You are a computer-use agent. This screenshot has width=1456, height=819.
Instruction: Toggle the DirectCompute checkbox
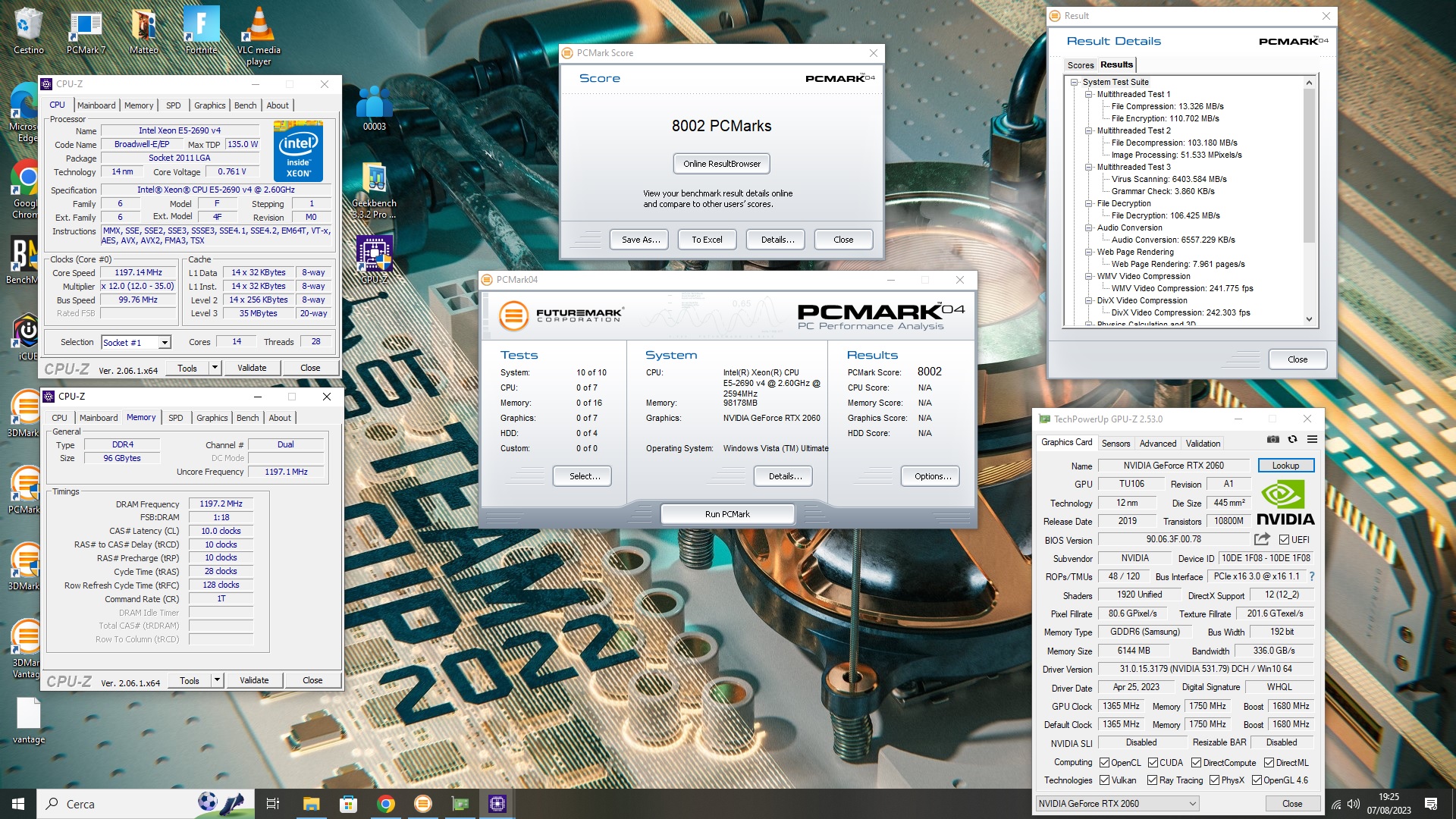pyautogui.click(x=1196, y=763)
